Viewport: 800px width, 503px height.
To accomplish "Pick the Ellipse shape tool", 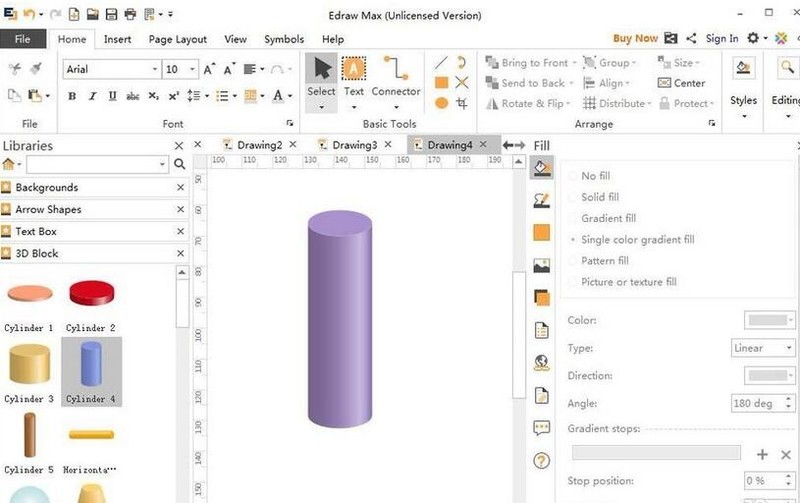I will coord(441,103).
